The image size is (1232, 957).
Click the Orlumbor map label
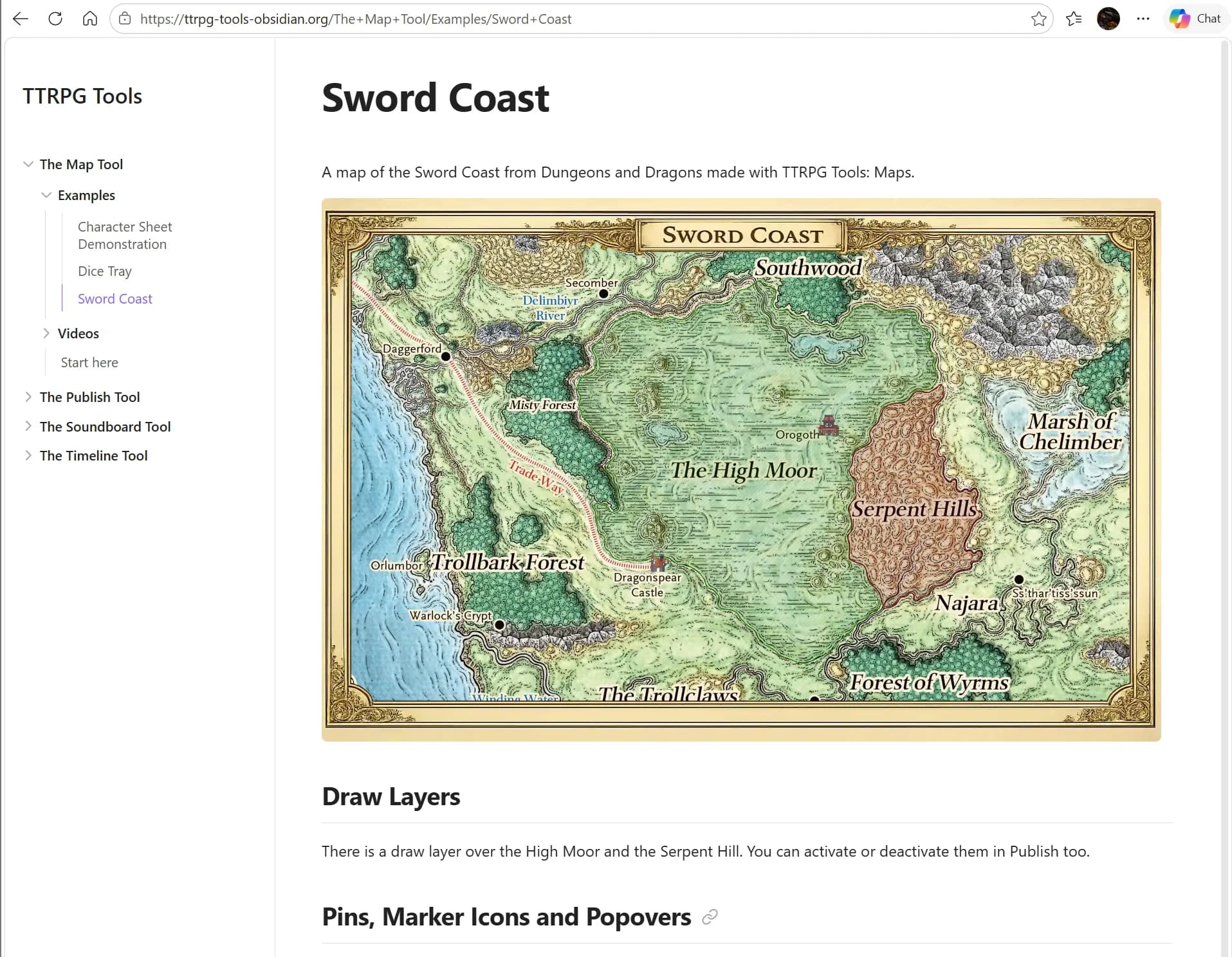click(396, 565)
